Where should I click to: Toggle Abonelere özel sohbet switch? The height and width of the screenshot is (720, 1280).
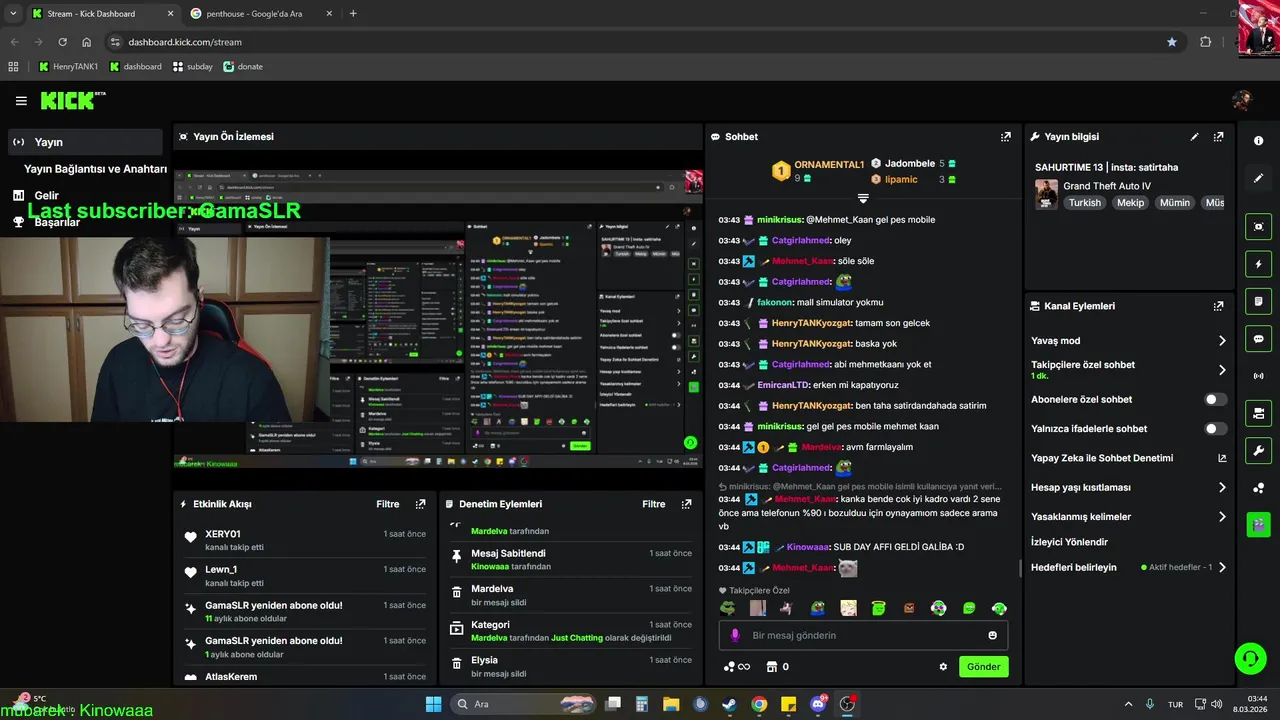(x=1215, y=399)
